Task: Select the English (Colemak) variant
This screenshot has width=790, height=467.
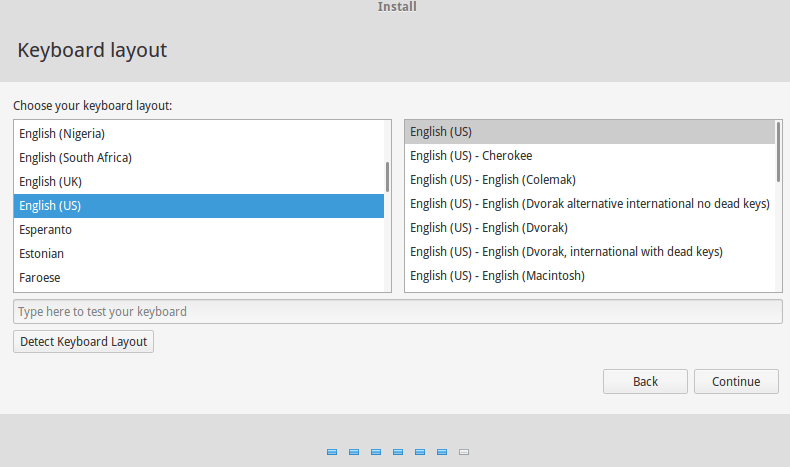Action: [x=493, y=179]
